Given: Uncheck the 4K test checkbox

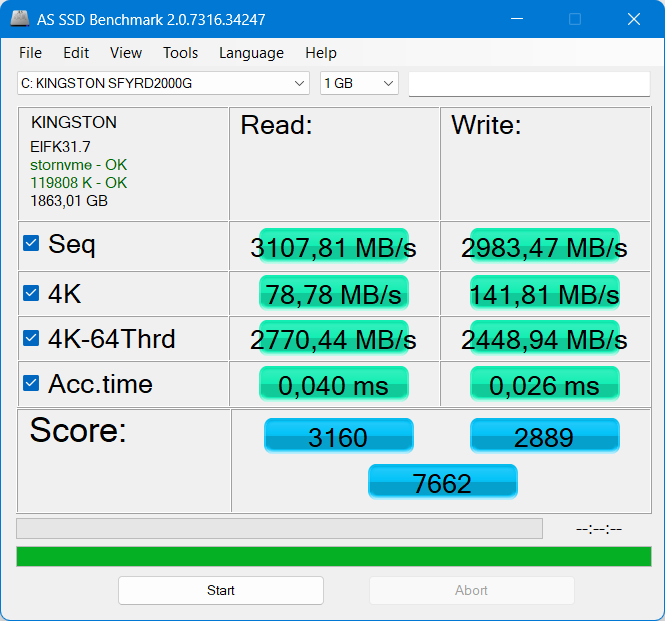Looking at the screenshot, I should click(31, 293).
